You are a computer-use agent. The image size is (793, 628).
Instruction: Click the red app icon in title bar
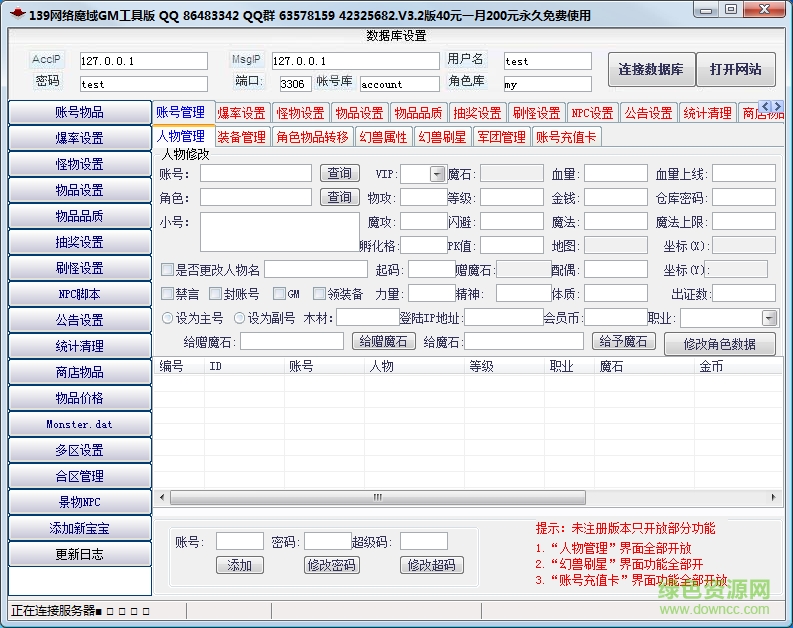click(x=17, y=14)
